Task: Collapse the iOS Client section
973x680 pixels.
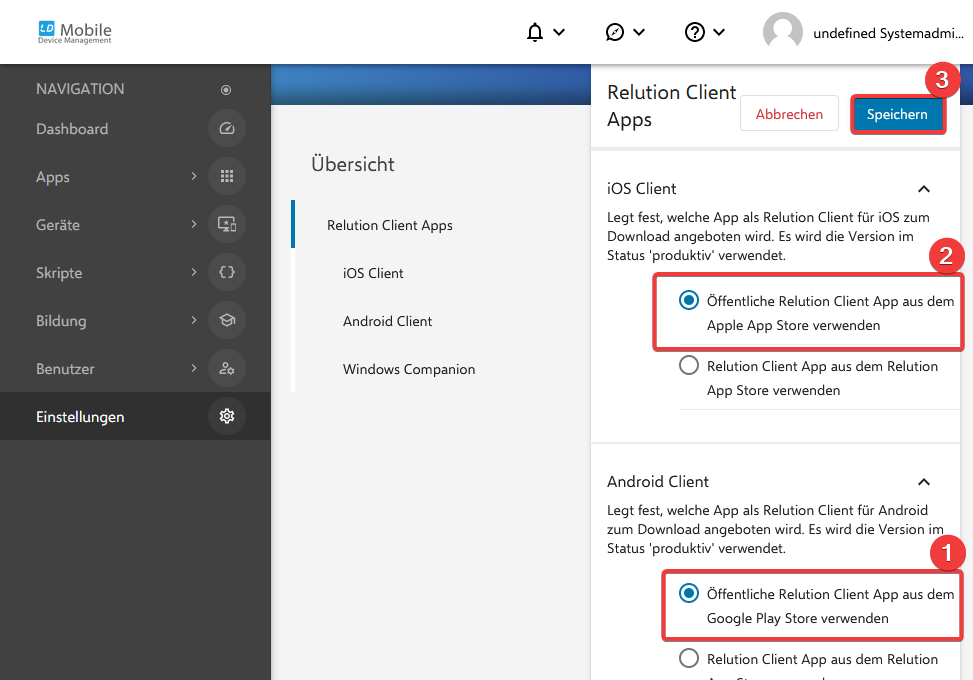Action: click(x=924, y=189)
